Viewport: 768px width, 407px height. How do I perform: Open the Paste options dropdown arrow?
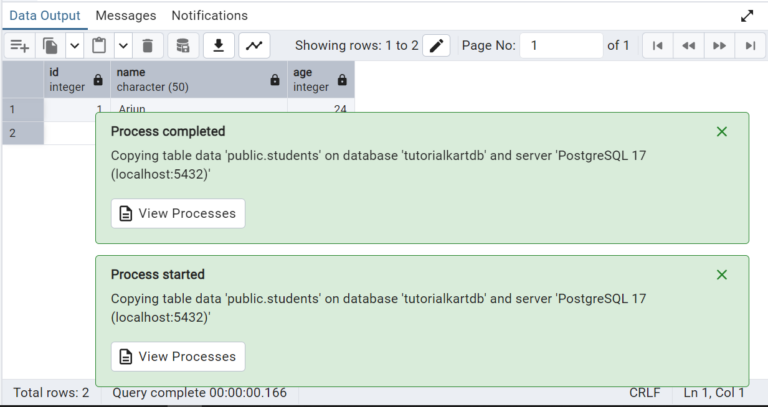coord(124,46)
